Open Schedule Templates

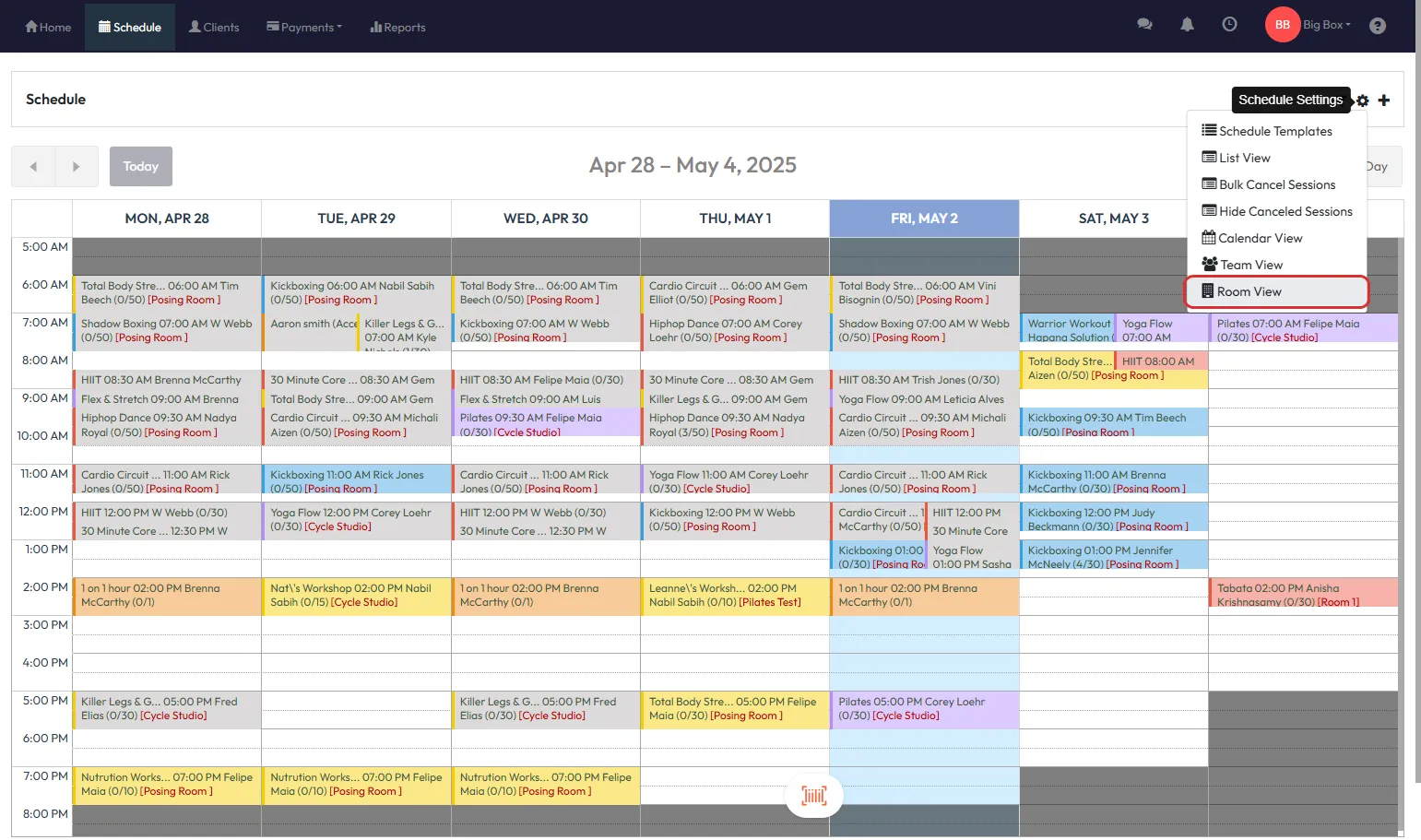1274,131
